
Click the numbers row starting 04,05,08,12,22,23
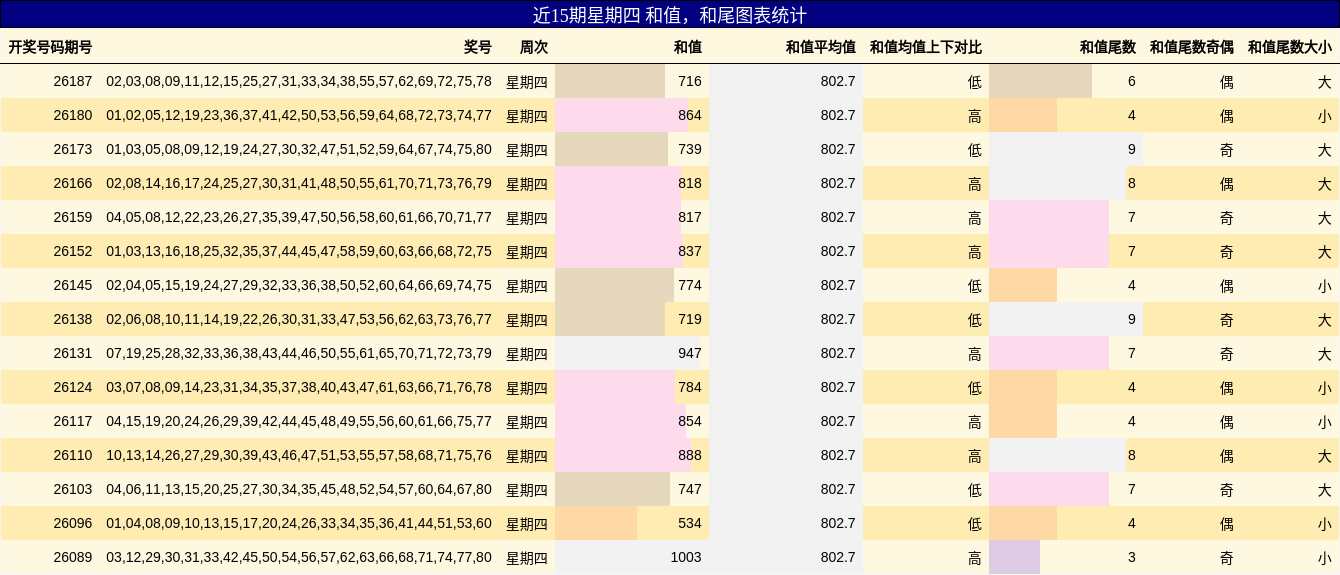pos(299,217)
